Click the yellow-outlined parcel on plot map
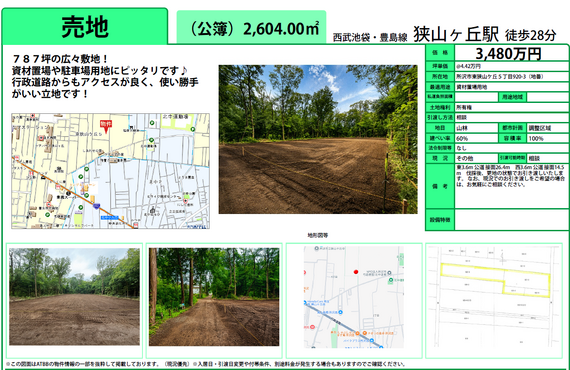Screen dimensions: 570x370 (x=495, y=279)
